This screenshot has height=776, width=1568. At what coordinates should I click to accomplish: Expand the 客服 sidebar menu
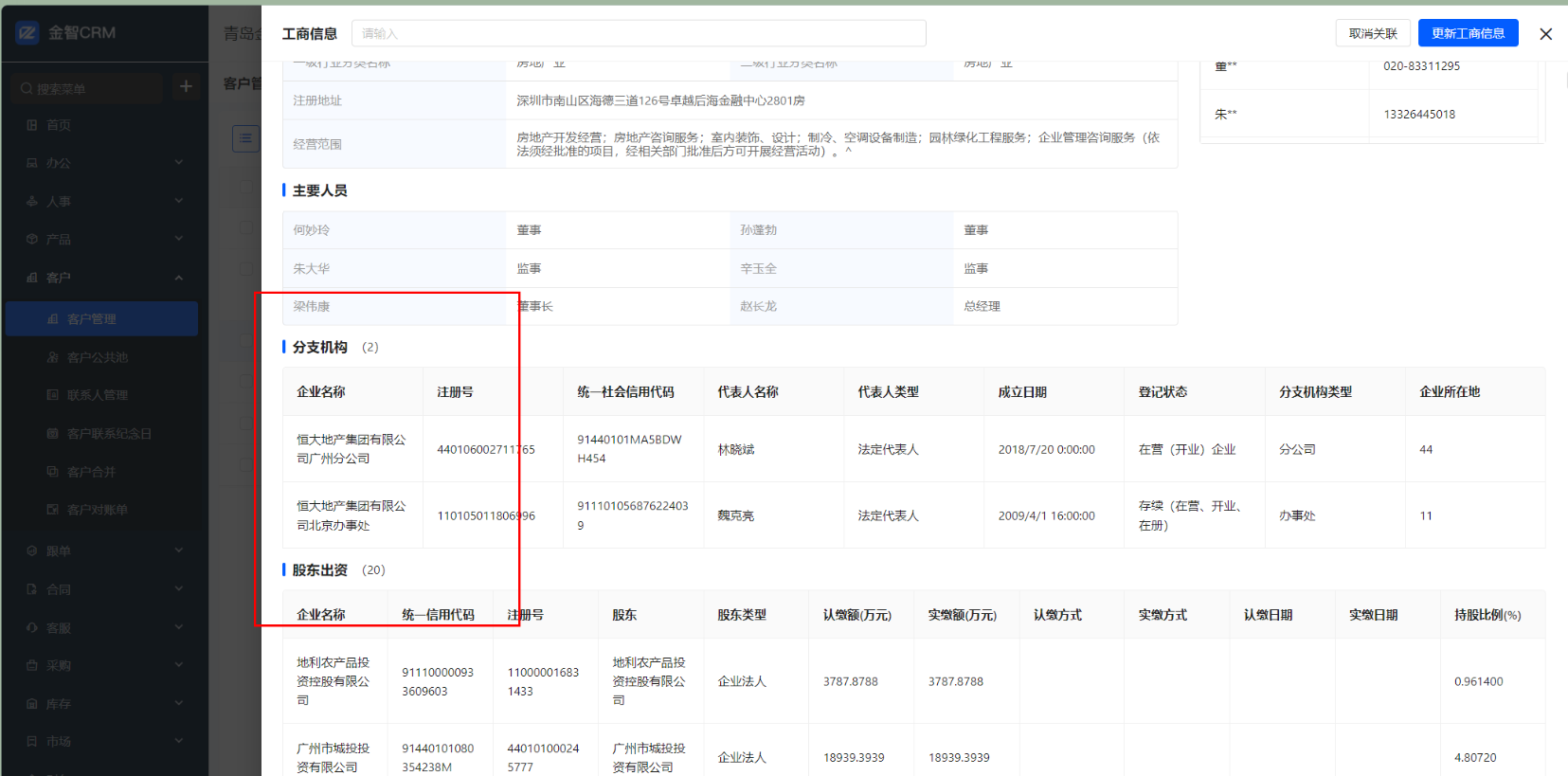(104, 628)
